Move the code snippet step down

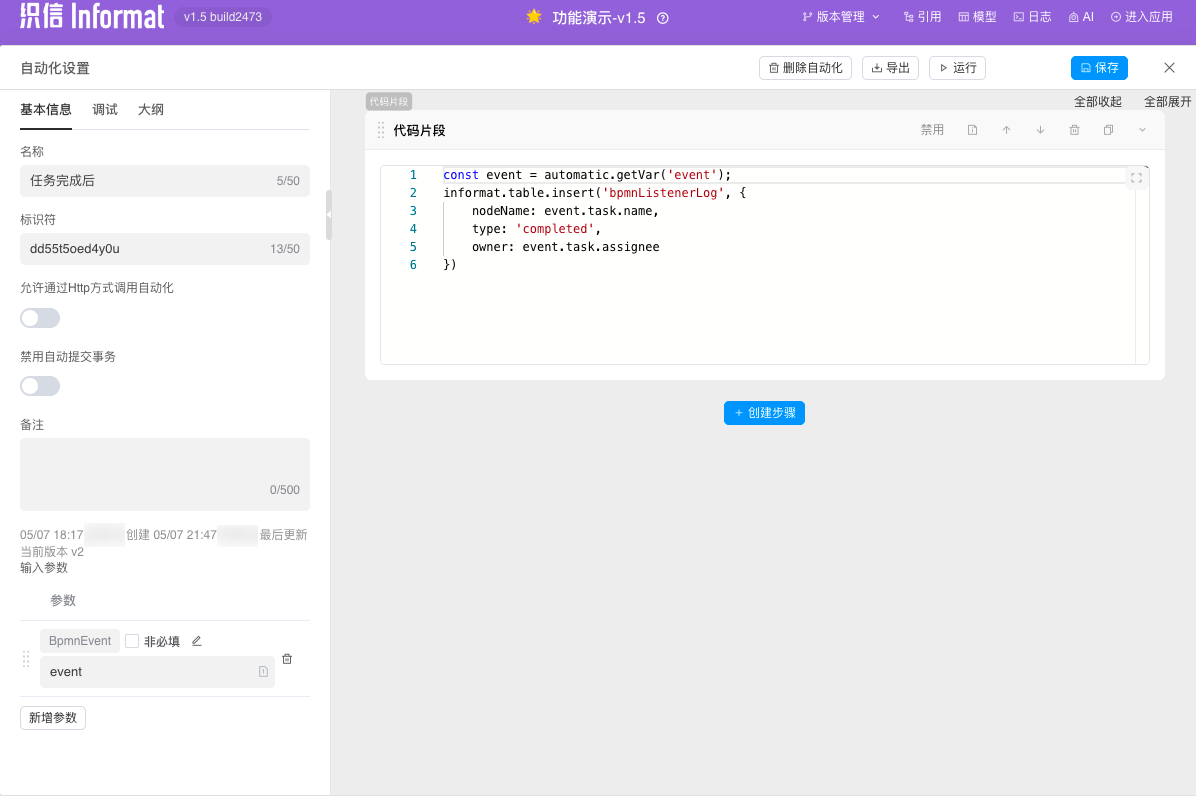(1040, 130)
